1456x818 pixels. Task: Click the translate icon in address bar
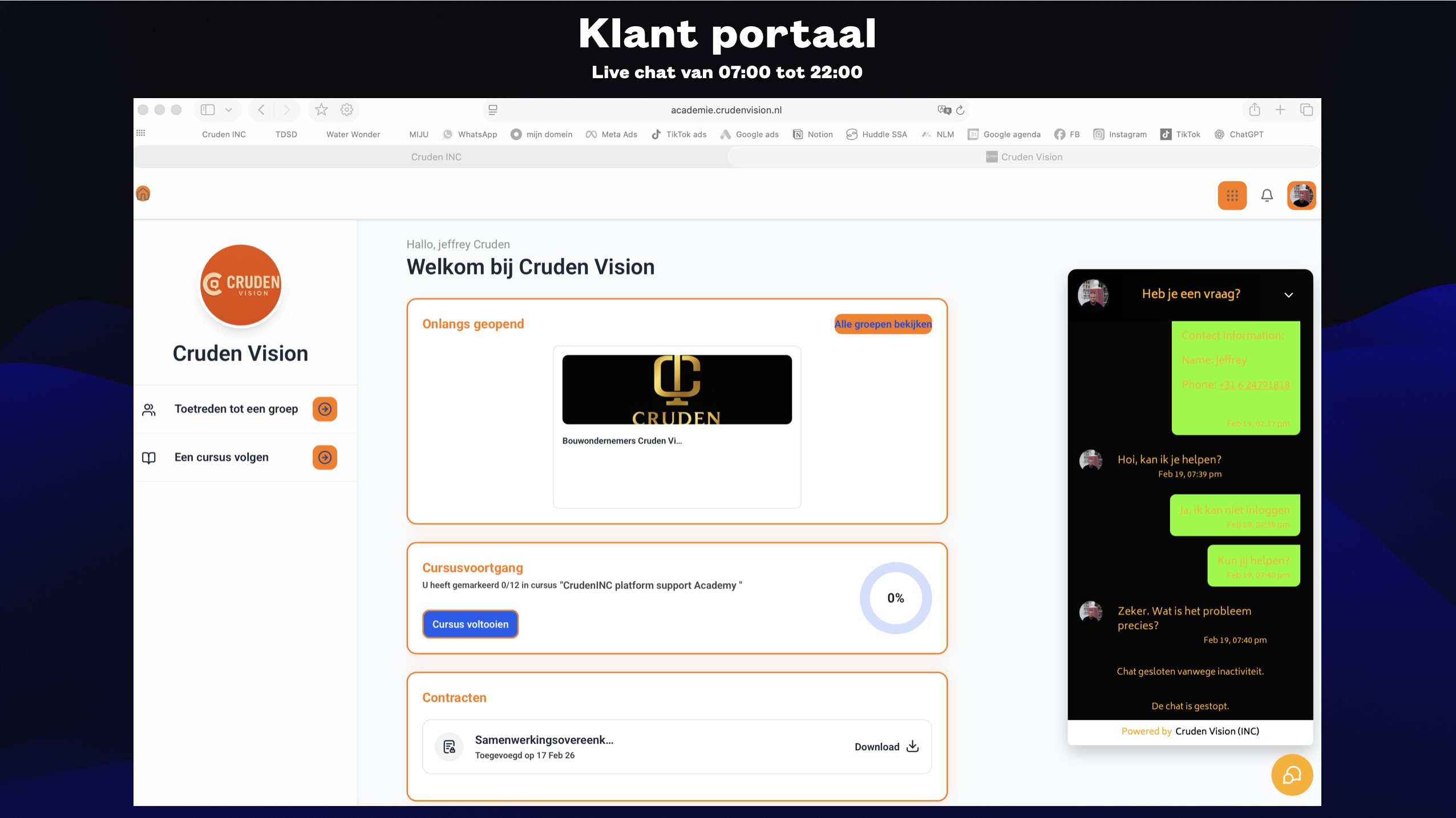[x=944, y=110]
